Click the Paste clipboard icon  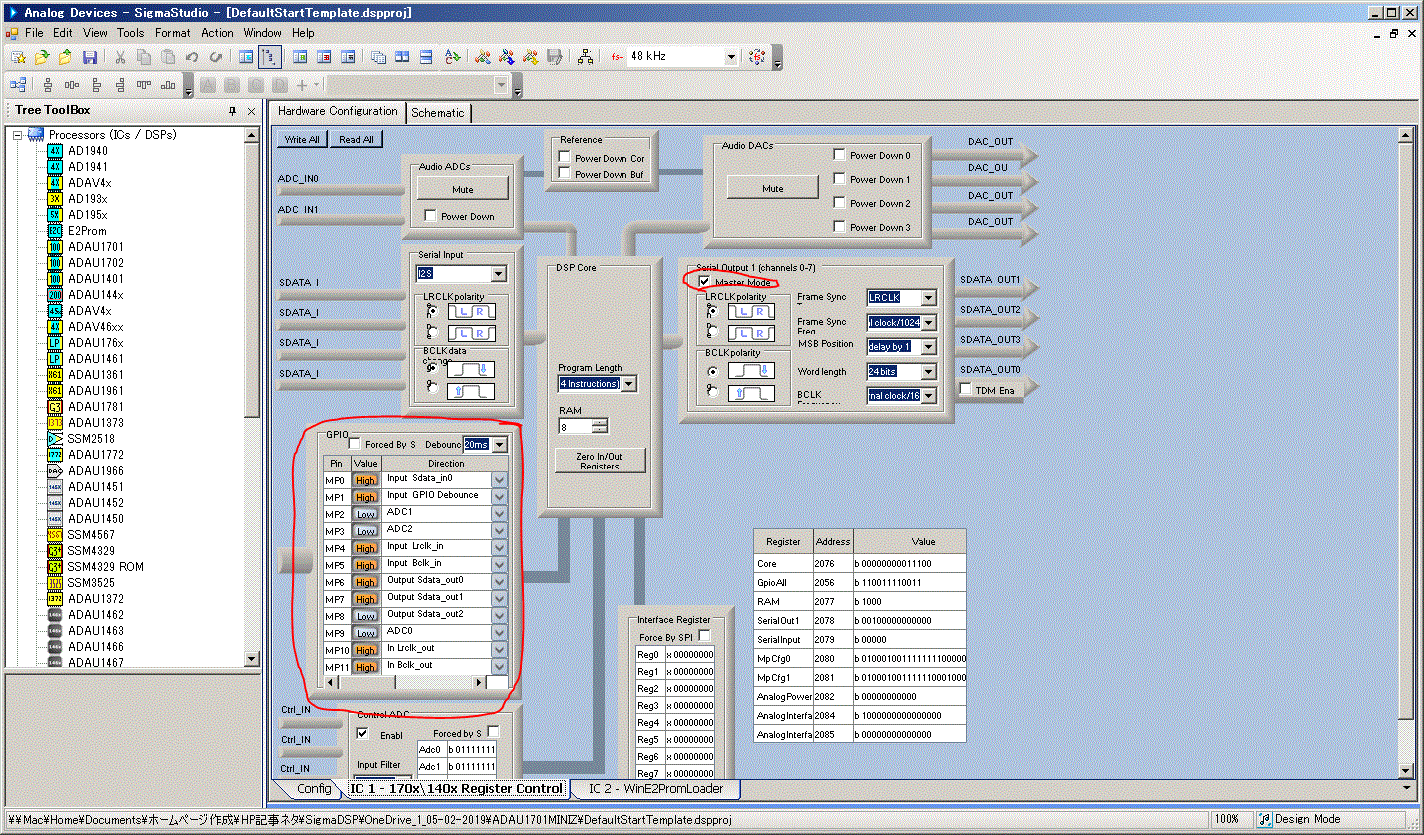pyautogui.click(x=168, y=57)
